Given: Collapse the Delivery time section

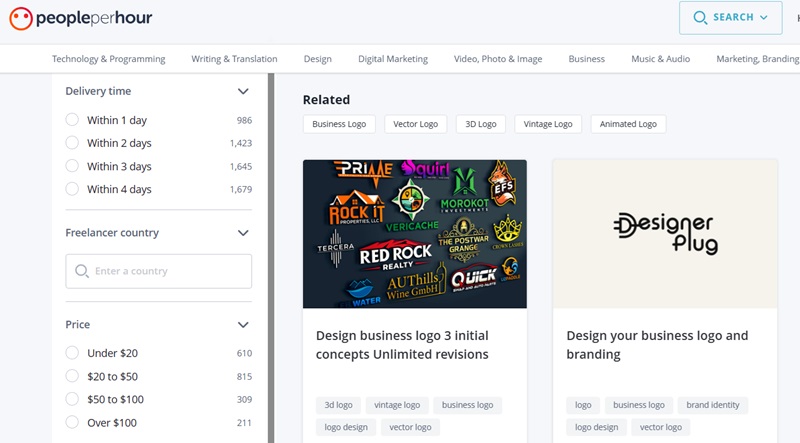Looking at the screenshot, I should (243, 91).
